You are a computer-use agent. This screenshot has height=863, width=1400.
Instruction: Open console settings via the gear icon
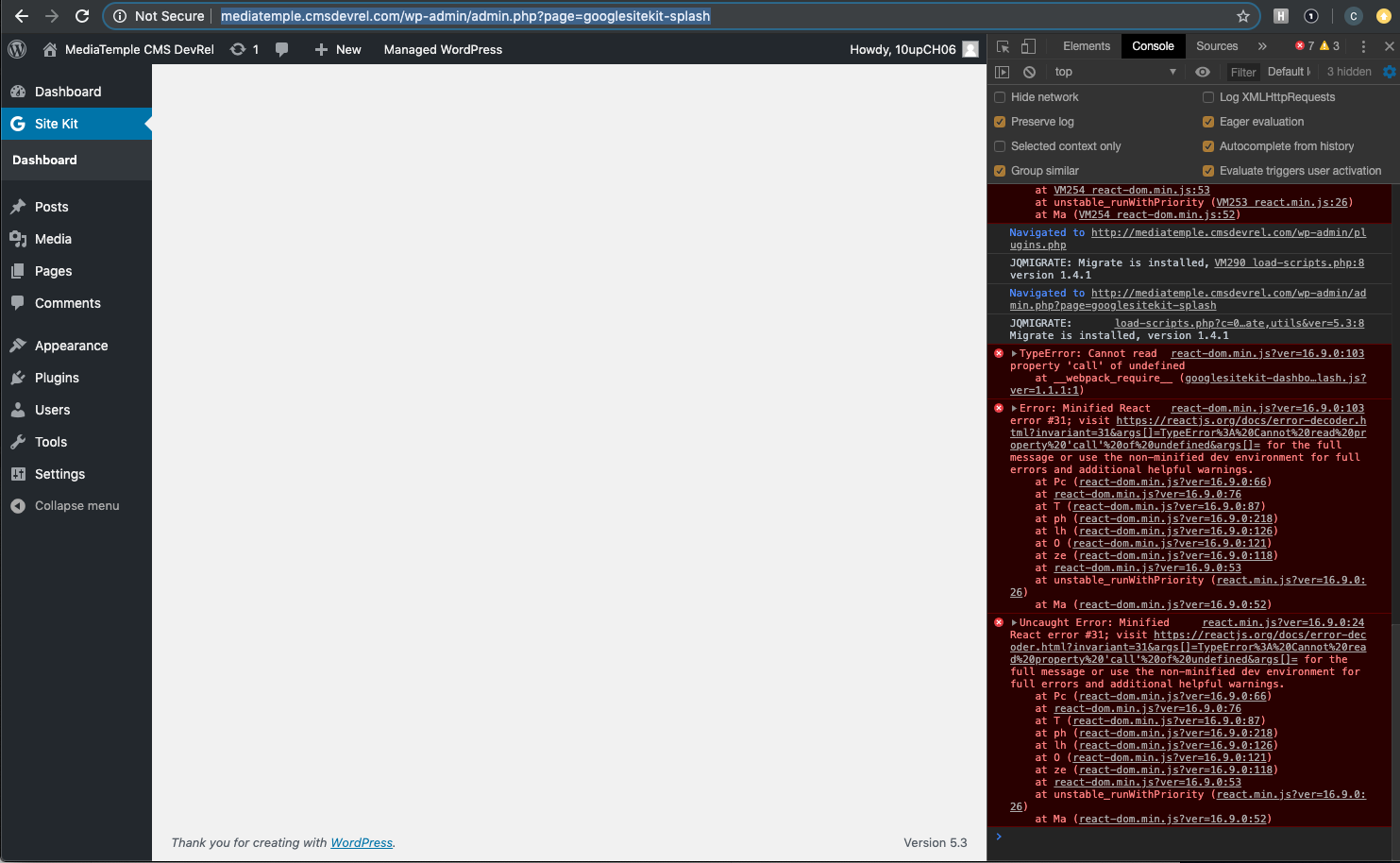point(1389,72)
